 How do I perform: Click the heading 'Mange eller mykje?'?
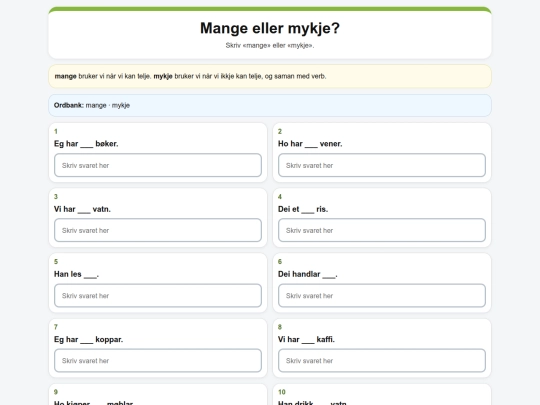[270, 28]
